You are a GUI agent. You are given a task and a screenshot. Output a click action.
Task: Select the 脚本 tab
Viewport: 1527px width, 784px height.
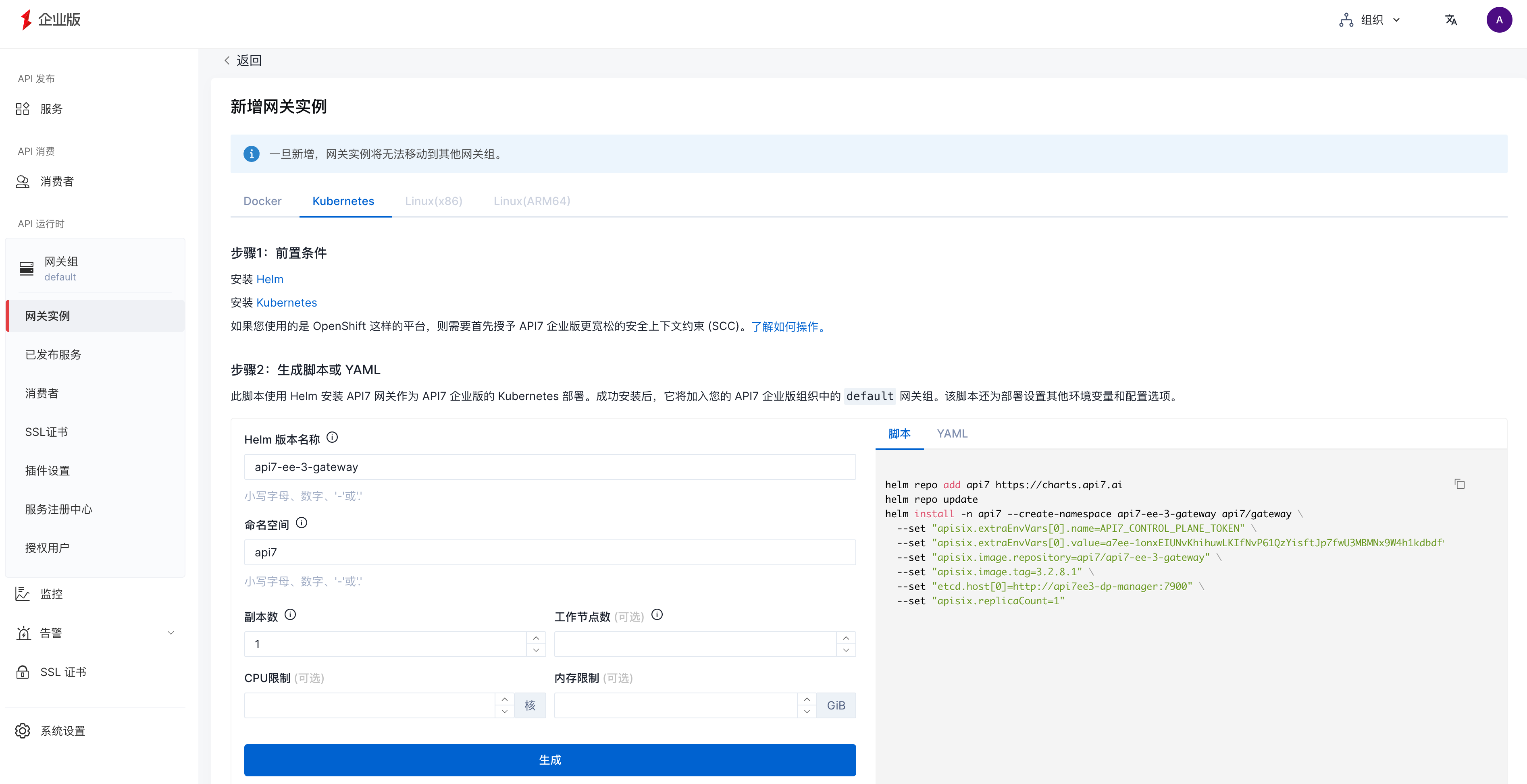tap(899, 434)
